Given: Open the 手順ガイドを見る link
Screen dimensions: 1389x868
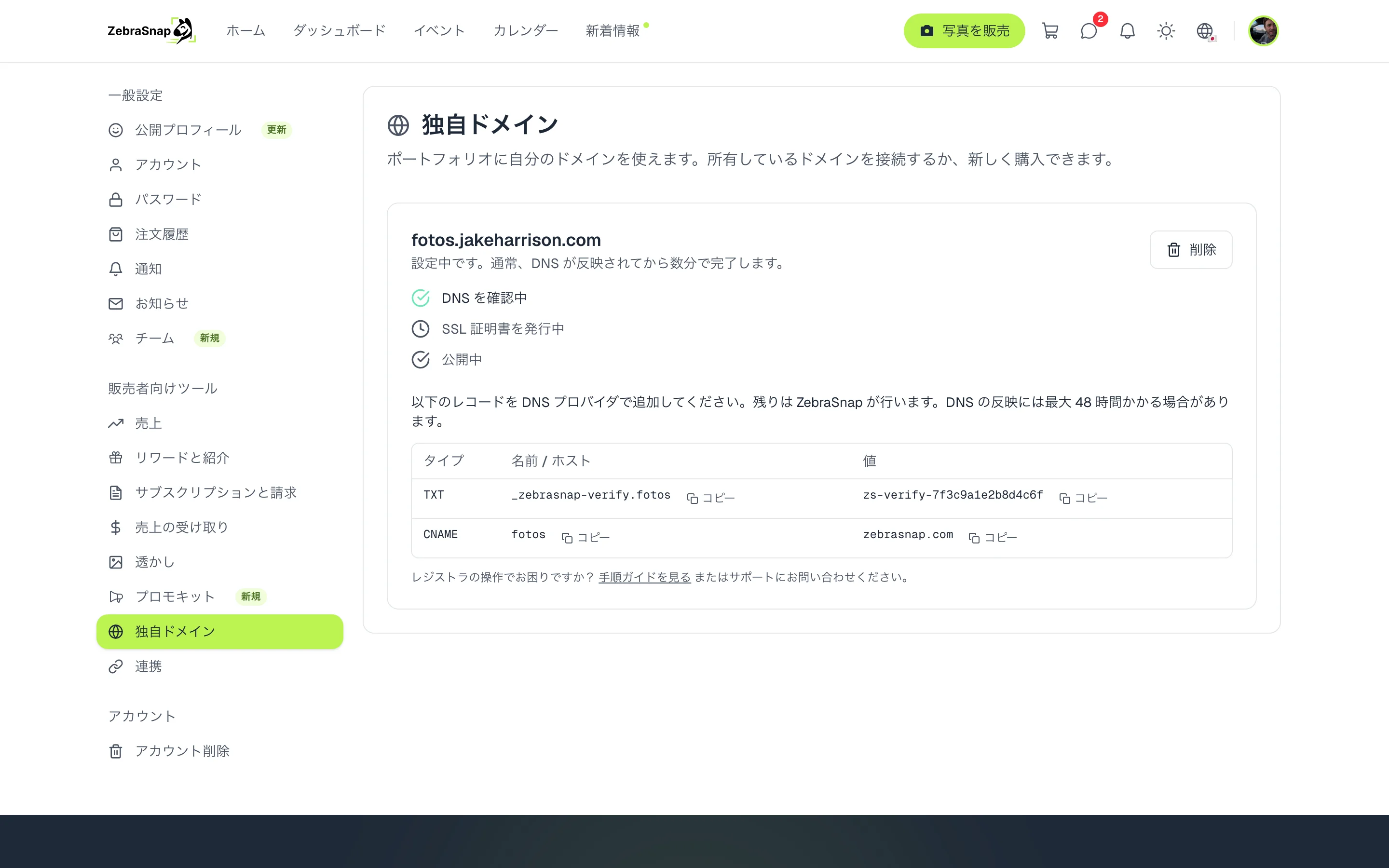Looking at the screenshot, I should [644, 577].
